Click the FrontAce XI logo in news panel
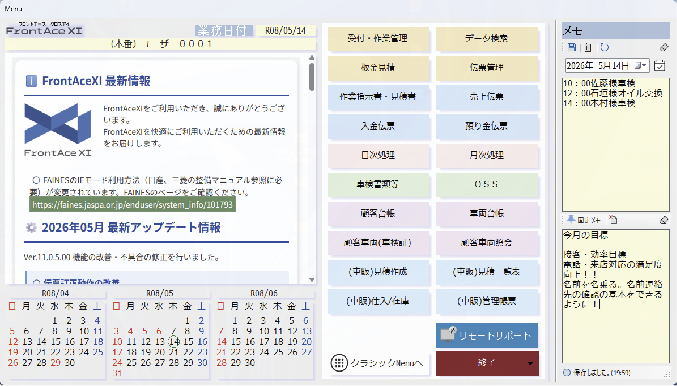 (x=57, y=130)
